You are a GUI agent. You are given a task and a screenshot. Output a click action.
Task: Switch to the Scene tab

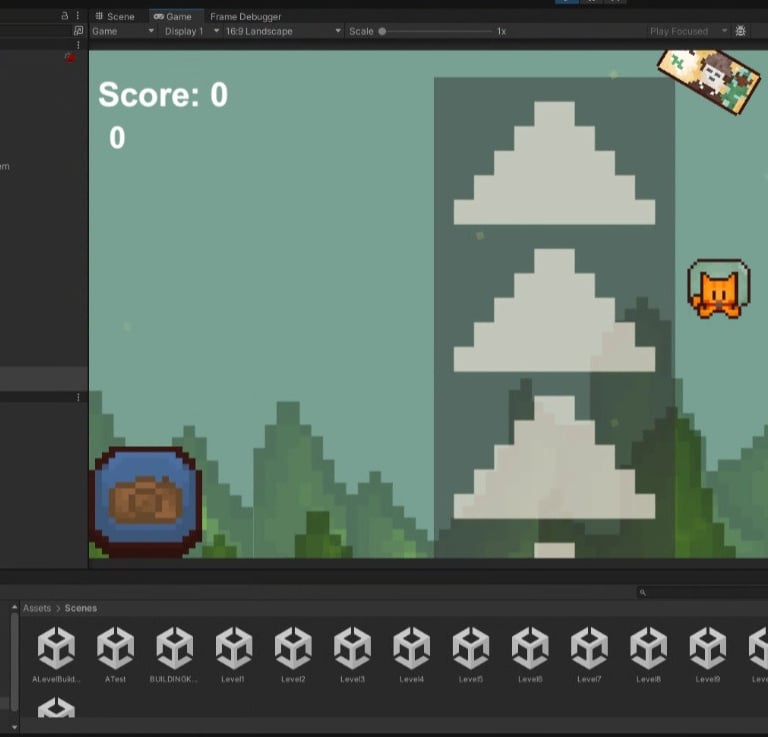[115, 17]
